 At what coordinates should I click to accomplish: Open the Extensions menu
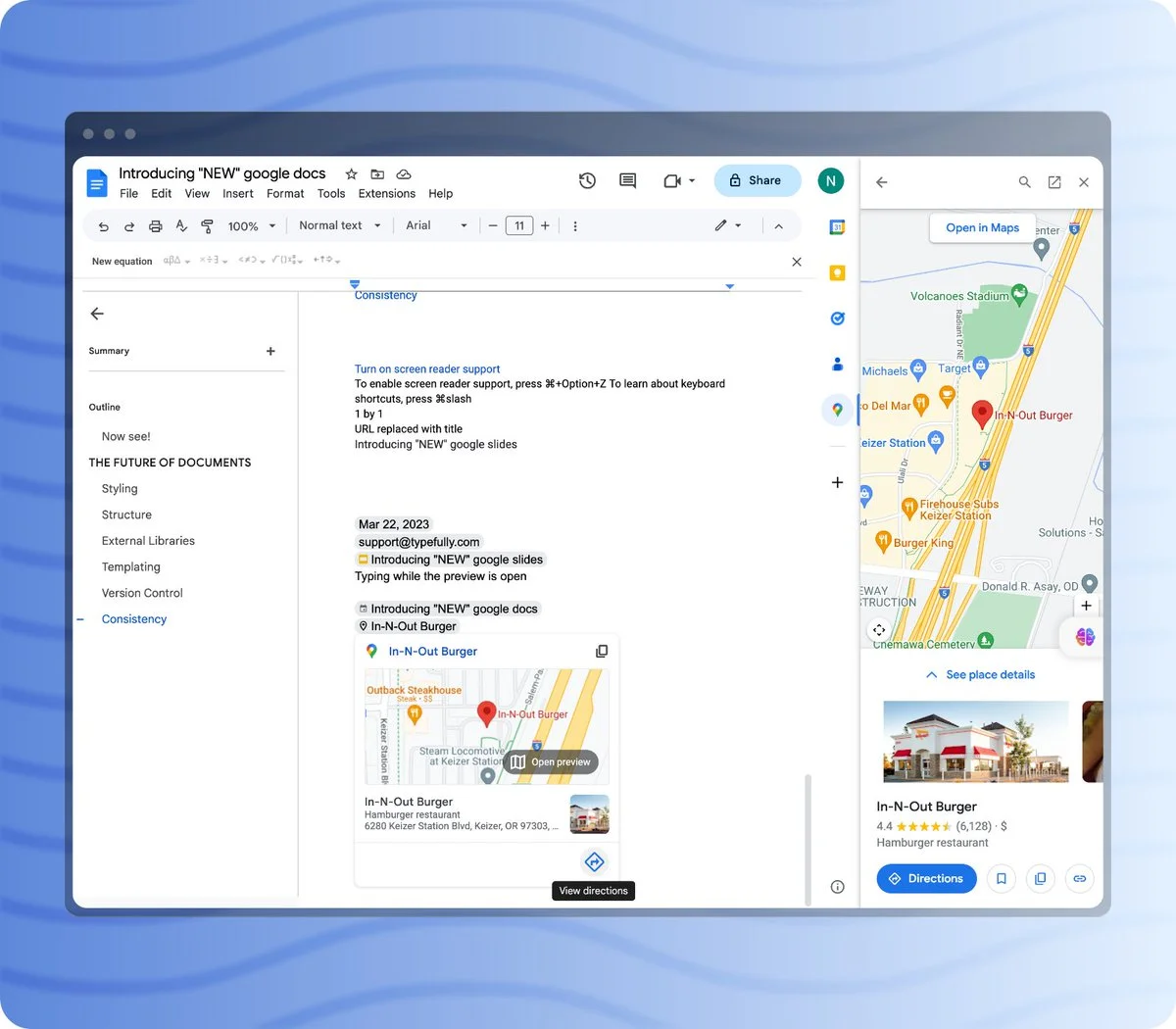coord(386,194)
